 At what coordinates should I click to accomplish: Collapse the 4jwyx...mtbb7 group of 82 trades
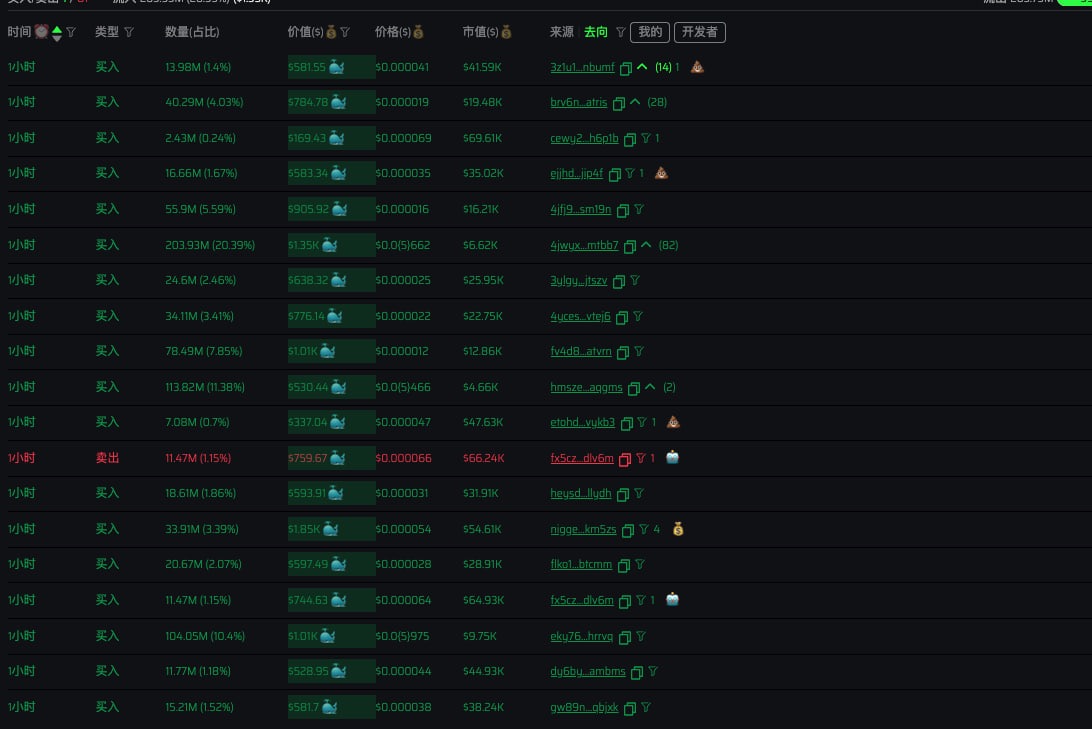(x=647, y=245)
